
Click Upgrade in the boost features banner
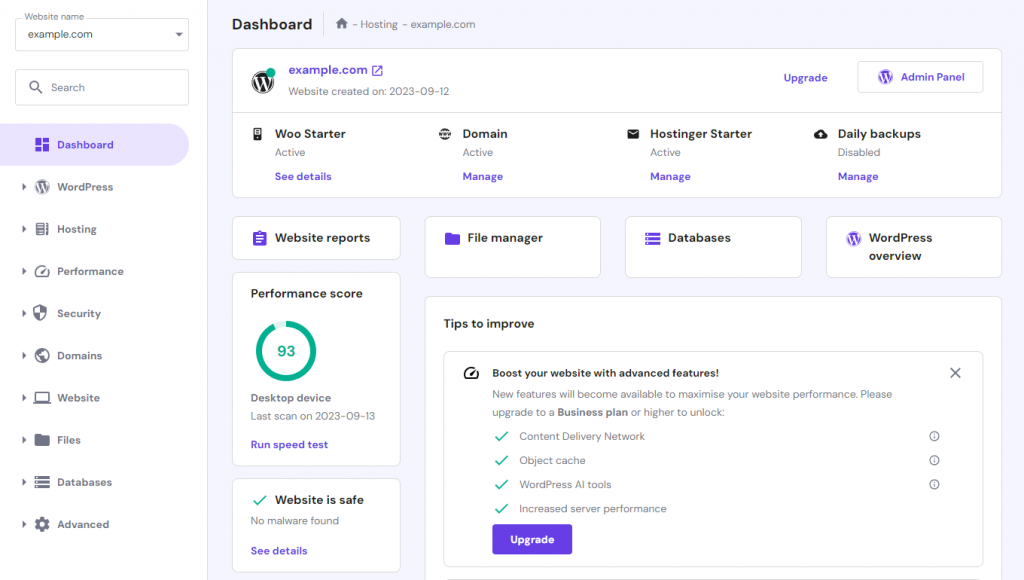click(532, 539)
